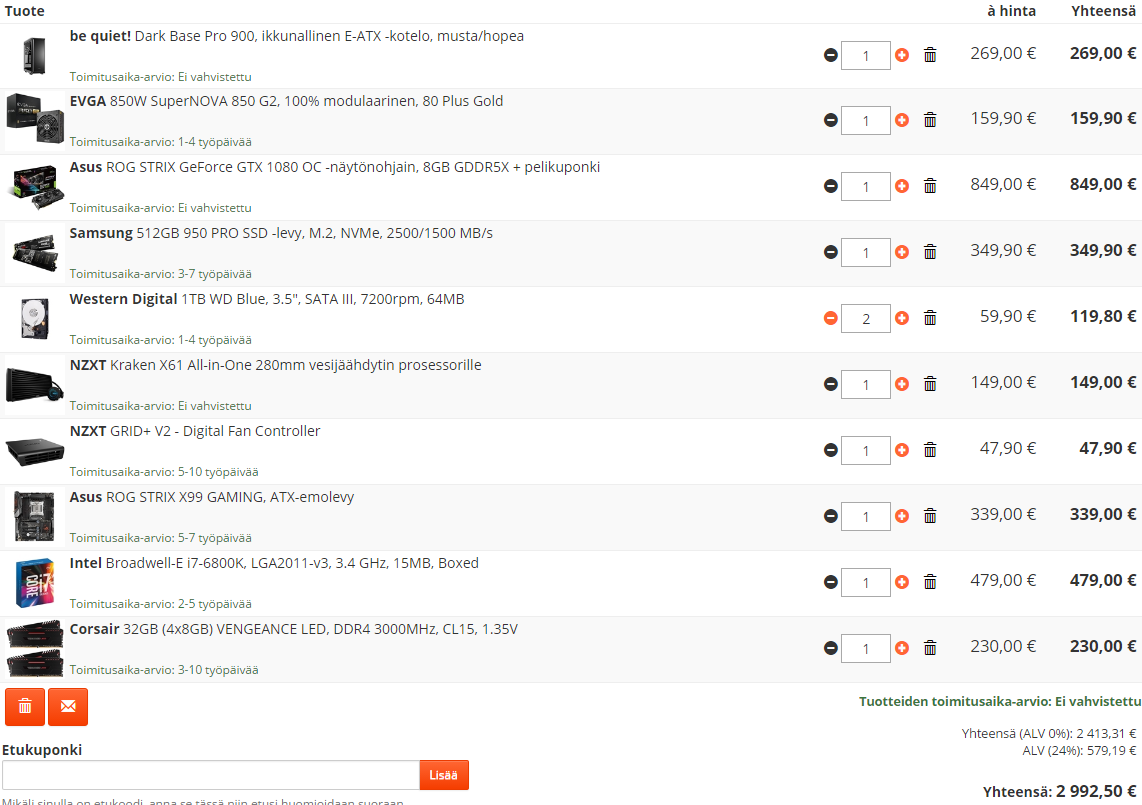The image size is (1142, 805).
Task: Remove Western Digital WD Blue with trash icon
Action: pyautogui.click(x=930, y=318)
